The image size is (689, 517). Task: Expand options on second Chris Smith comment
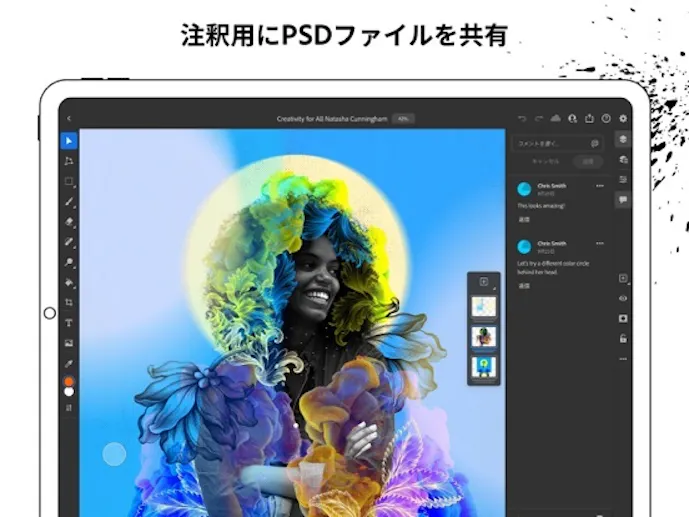click(x=600, y=244)
